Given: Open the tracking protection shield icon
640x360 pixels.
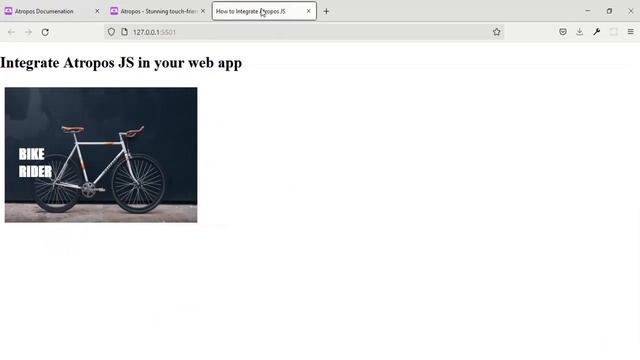Looking at the screenshot, I should point(111,32).
